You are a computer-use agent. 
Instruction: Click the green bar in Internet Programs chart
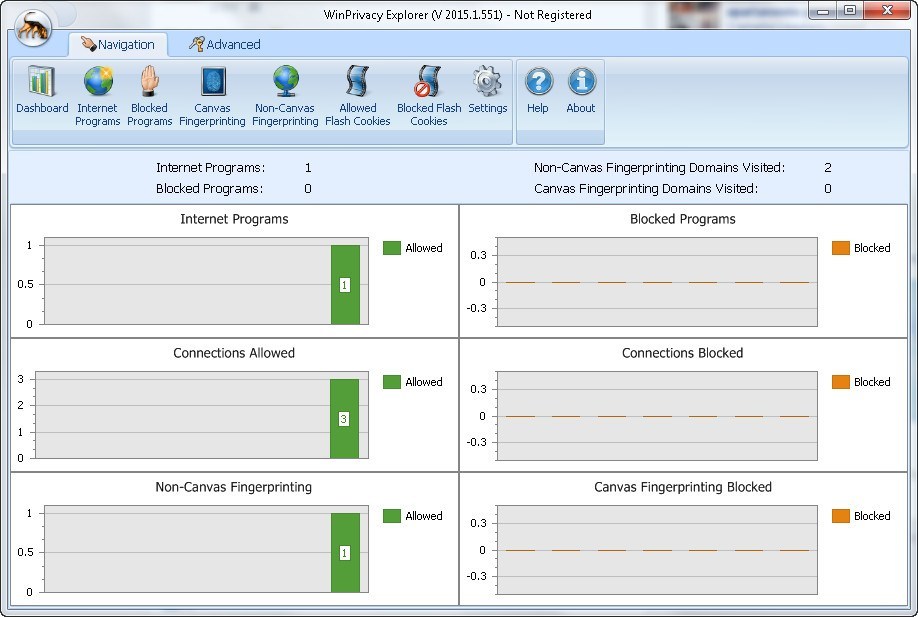(x=345, y=284)
